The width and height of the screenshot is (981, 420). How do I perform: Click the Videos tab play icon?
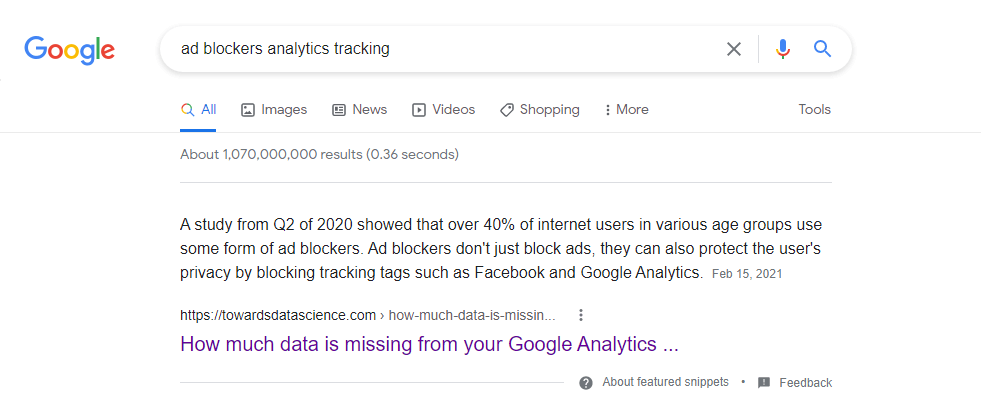(x=419, y=110)
